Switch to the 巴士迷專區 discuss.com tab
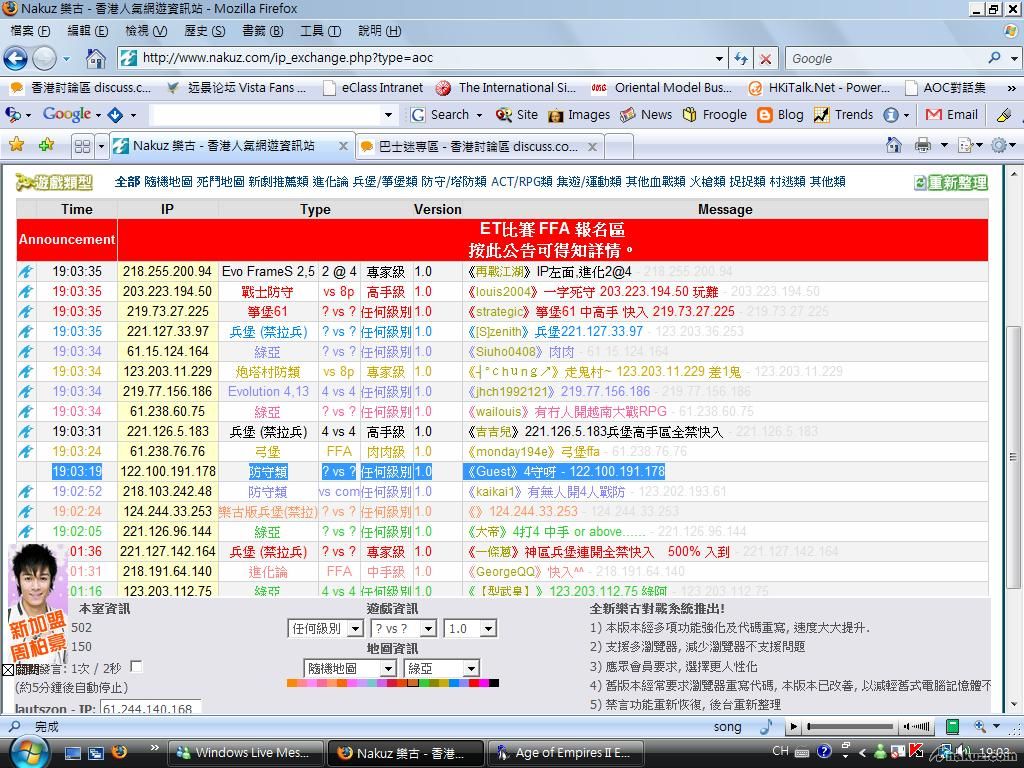Screen dimensions: 1024x768 [477, 147]
